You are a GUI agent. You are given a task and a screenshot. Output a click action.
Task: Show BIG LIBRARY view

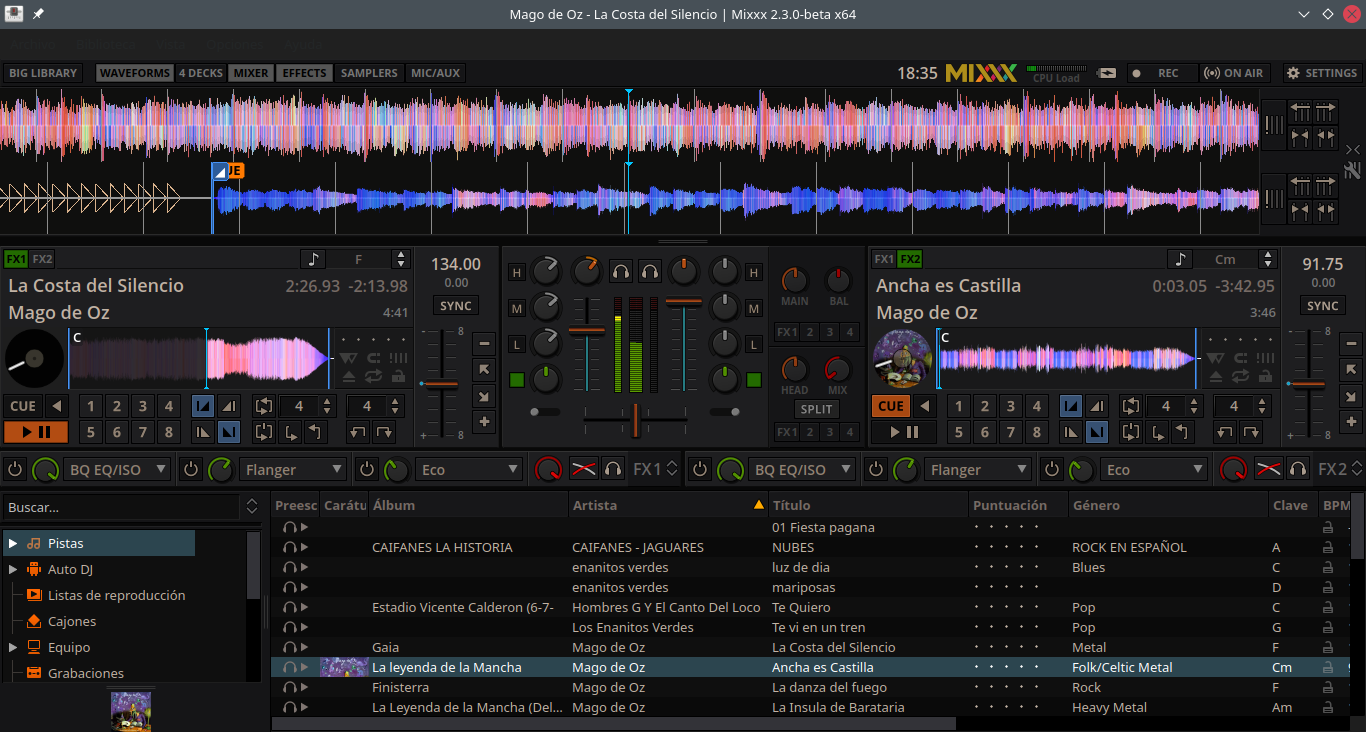pos(43,73)
